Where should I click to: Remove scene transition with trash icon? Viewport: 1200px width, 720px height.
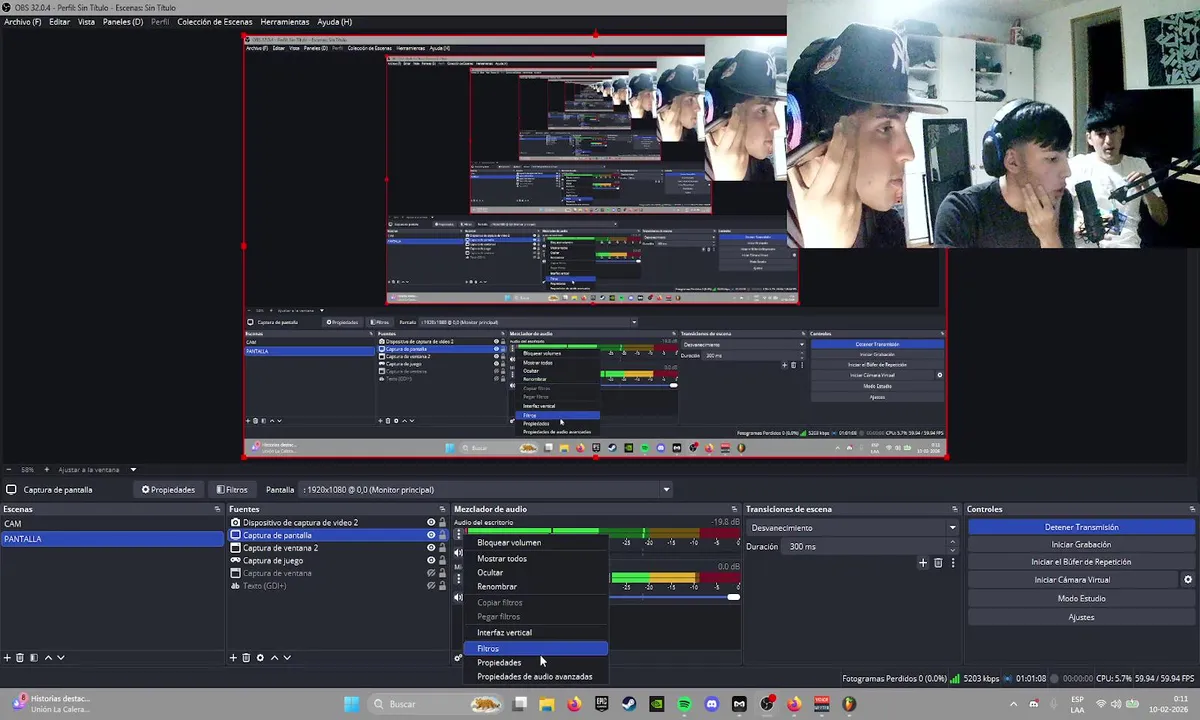point(938,563)
